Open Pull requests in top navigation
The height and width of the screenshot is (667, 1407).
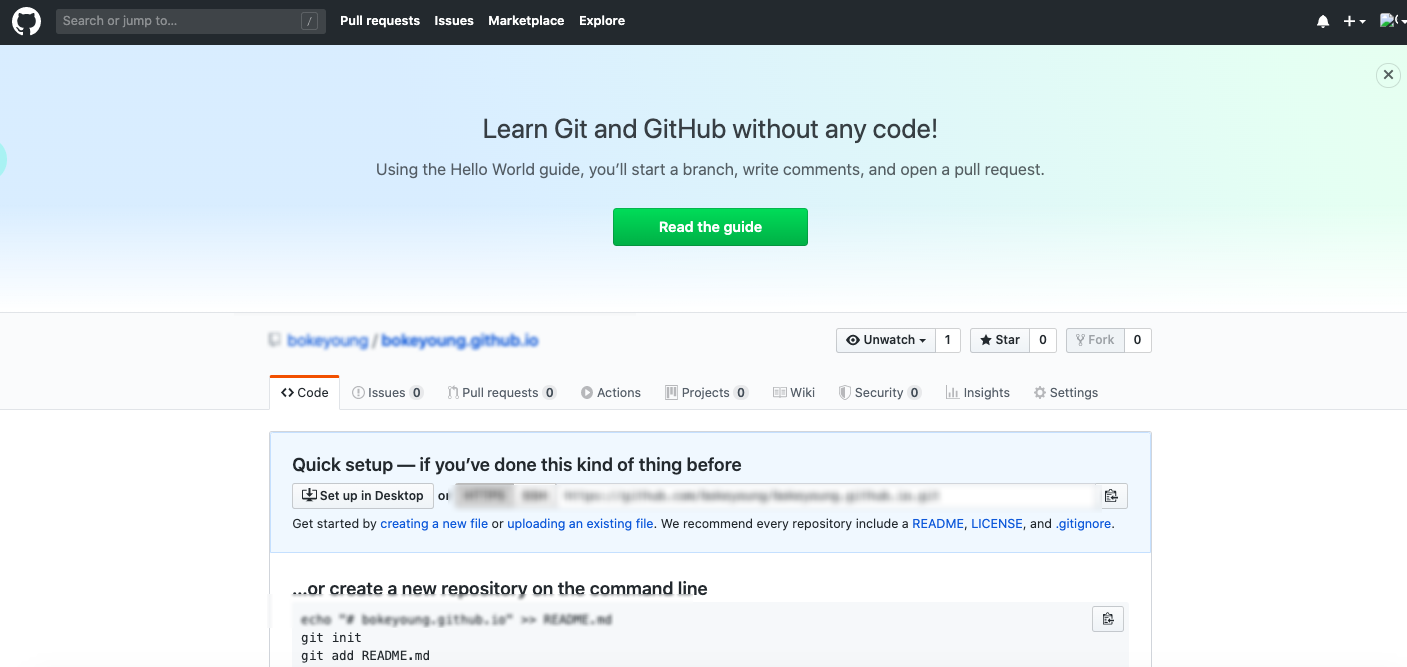pyautogui.click(x=380, y=21)
